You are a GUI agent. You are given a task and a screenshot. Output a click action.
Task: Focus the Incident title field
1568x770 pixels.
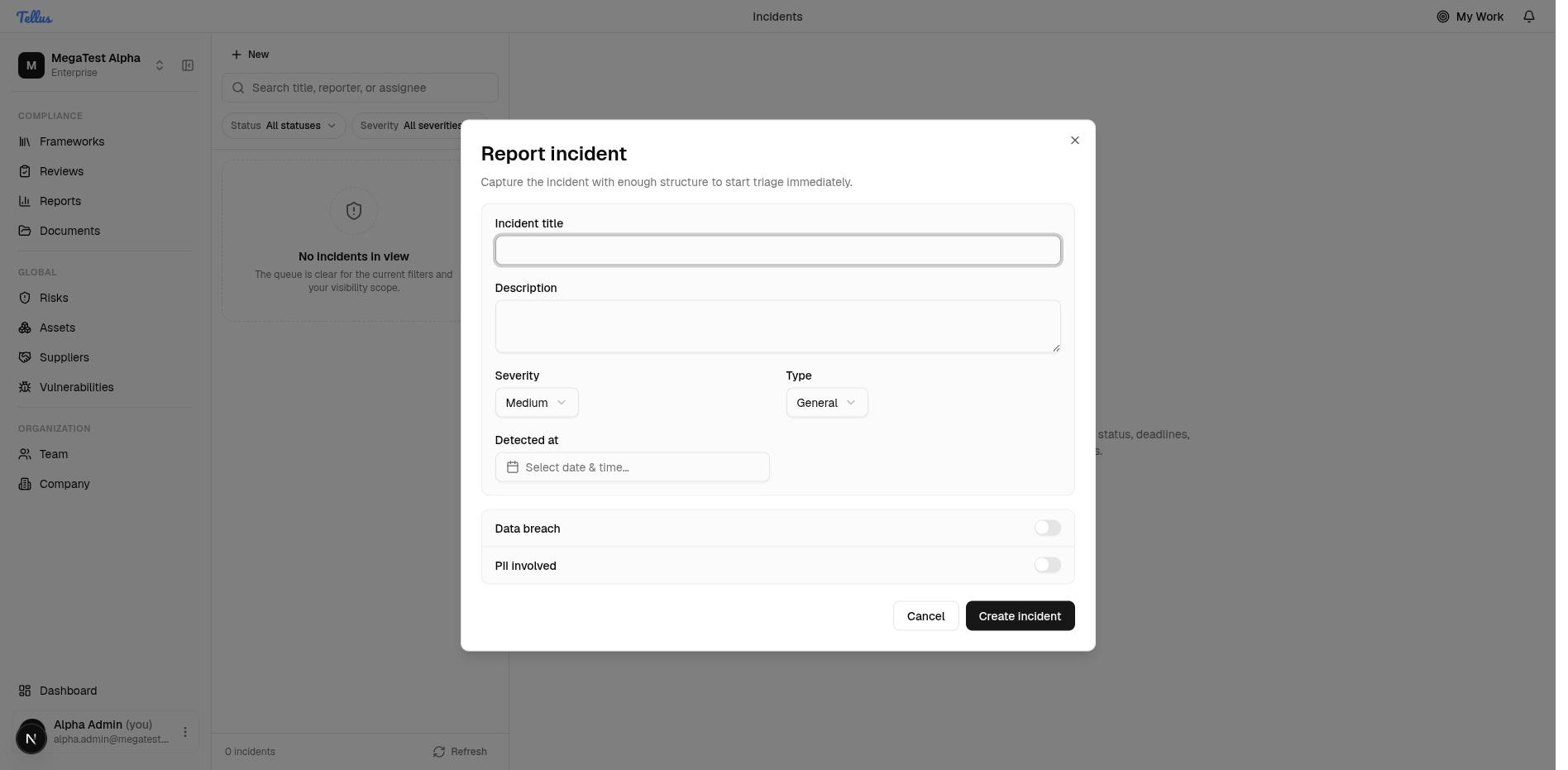(x=778, y=251)
